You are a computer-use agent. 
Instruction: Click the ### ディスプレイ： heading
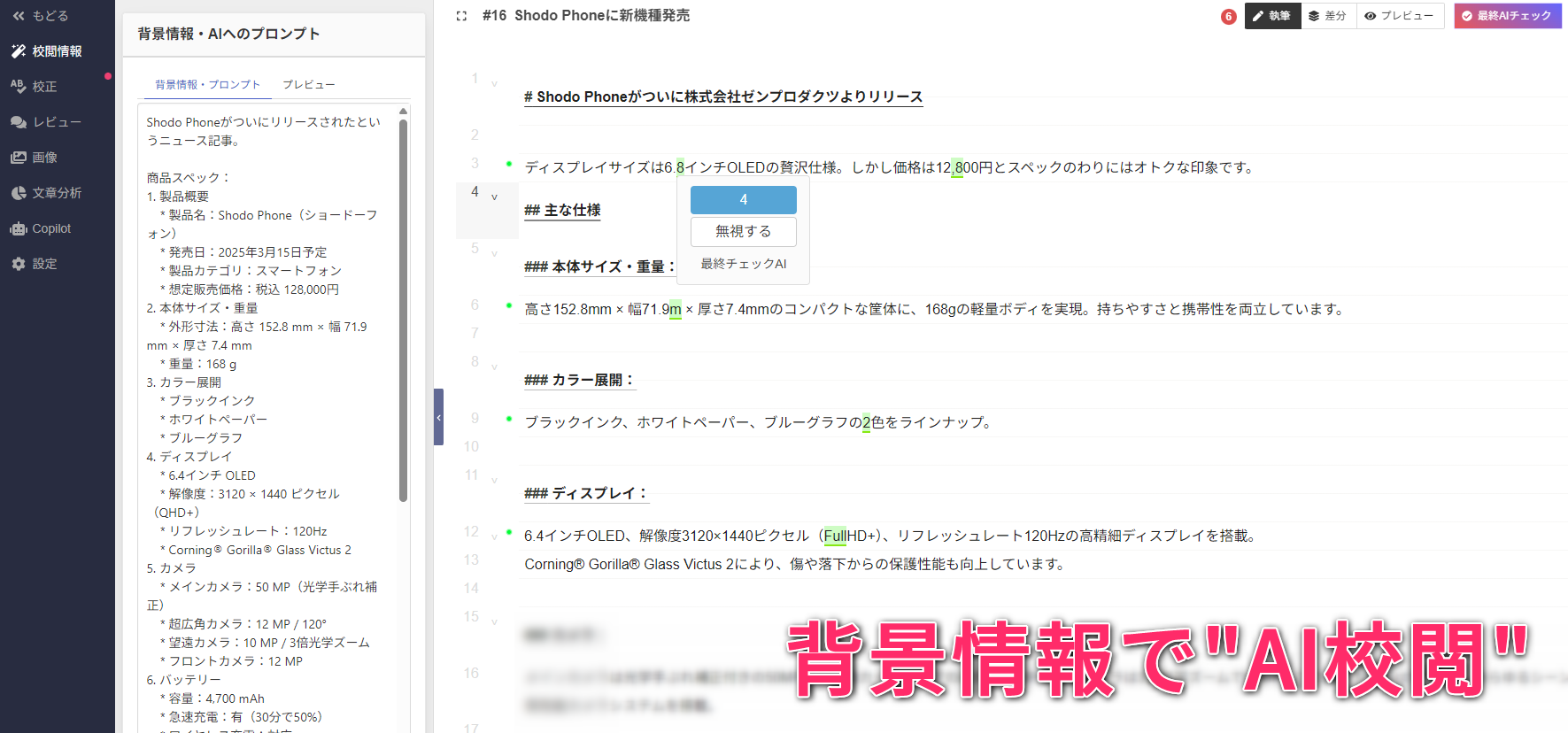tap(587, 493)
